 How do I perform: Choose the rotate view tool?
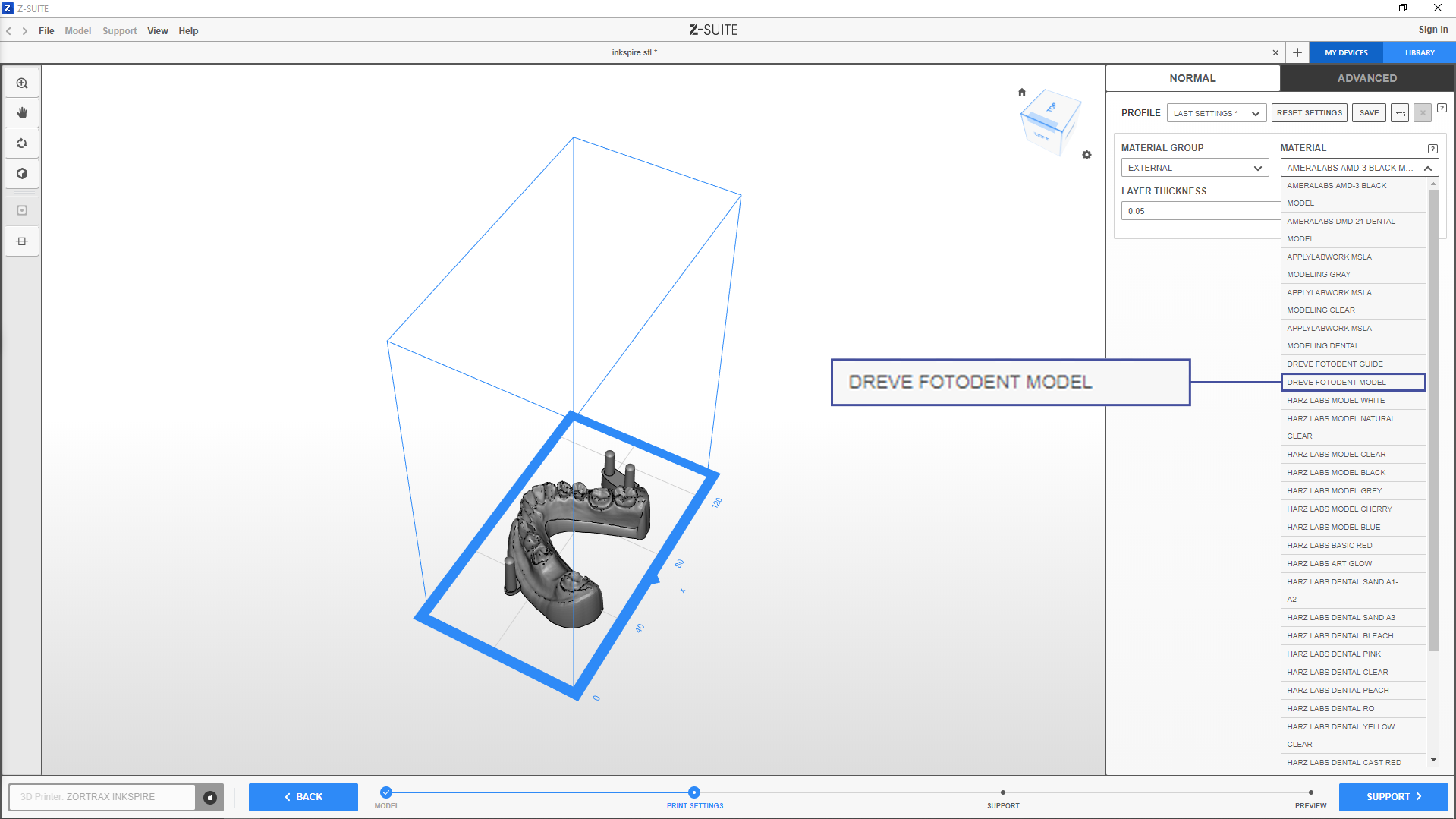(22, 143)
